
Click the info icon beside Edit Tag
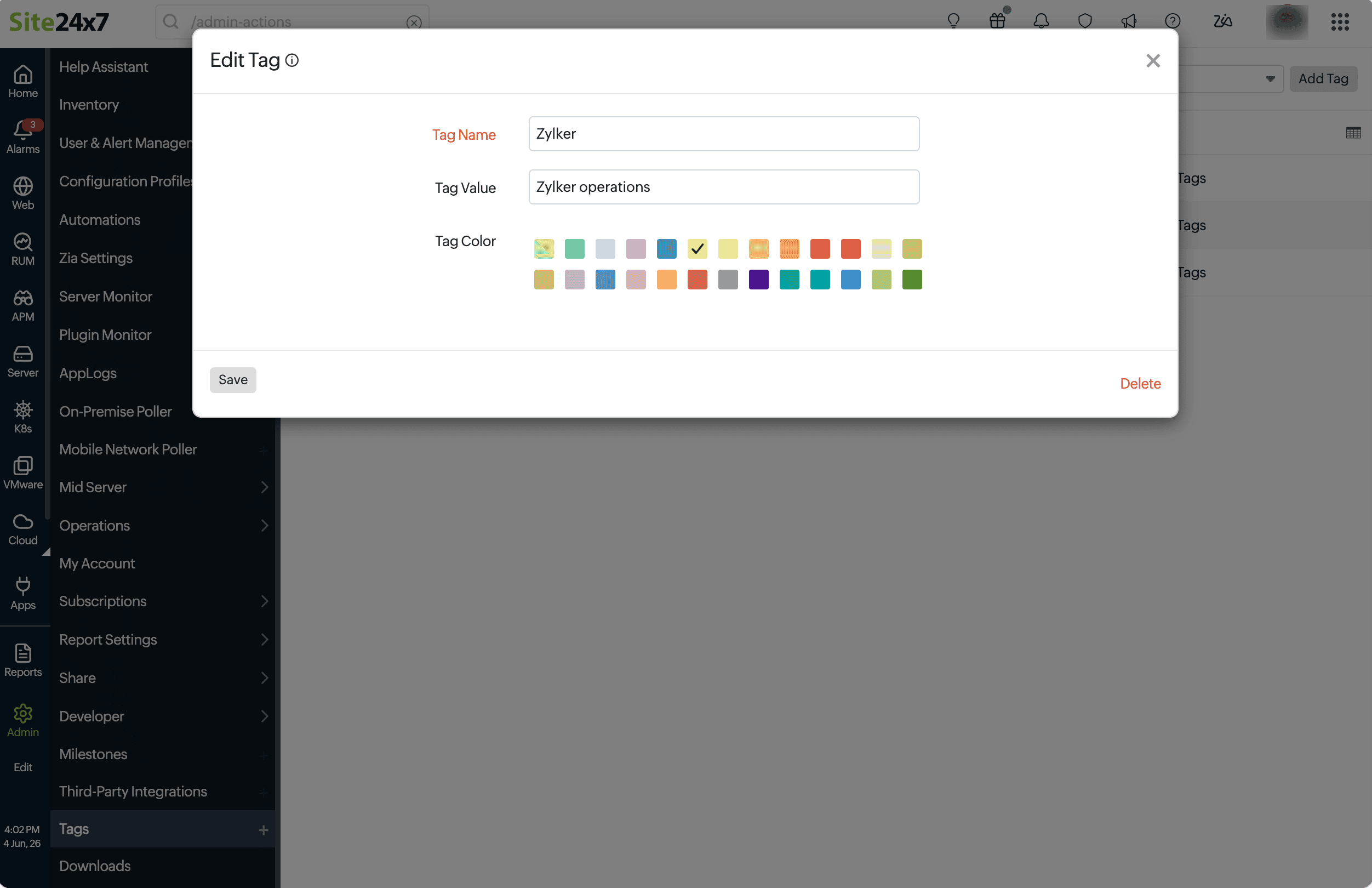click(x=292, y=60)
